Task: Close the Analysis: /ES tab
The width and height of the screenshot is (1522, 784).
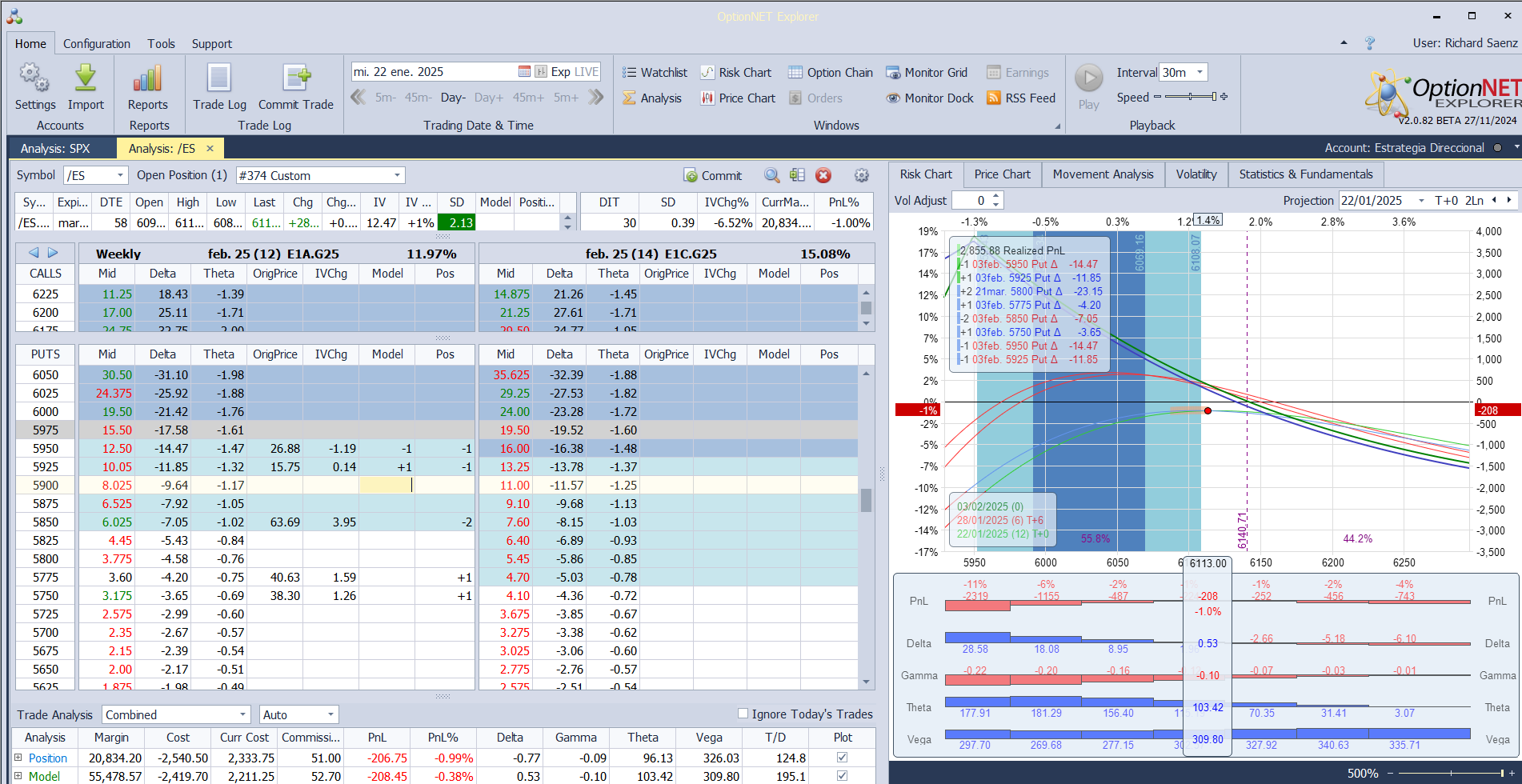Action: pyautogui.click(x=210, y=148)
